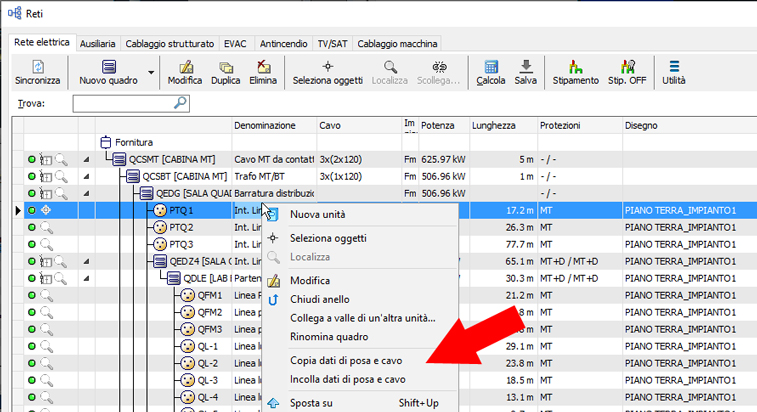Image resolution: width=757 pixels, height=412 pixels.
Task: Select the Fornitura tree node
Action: 126,142
